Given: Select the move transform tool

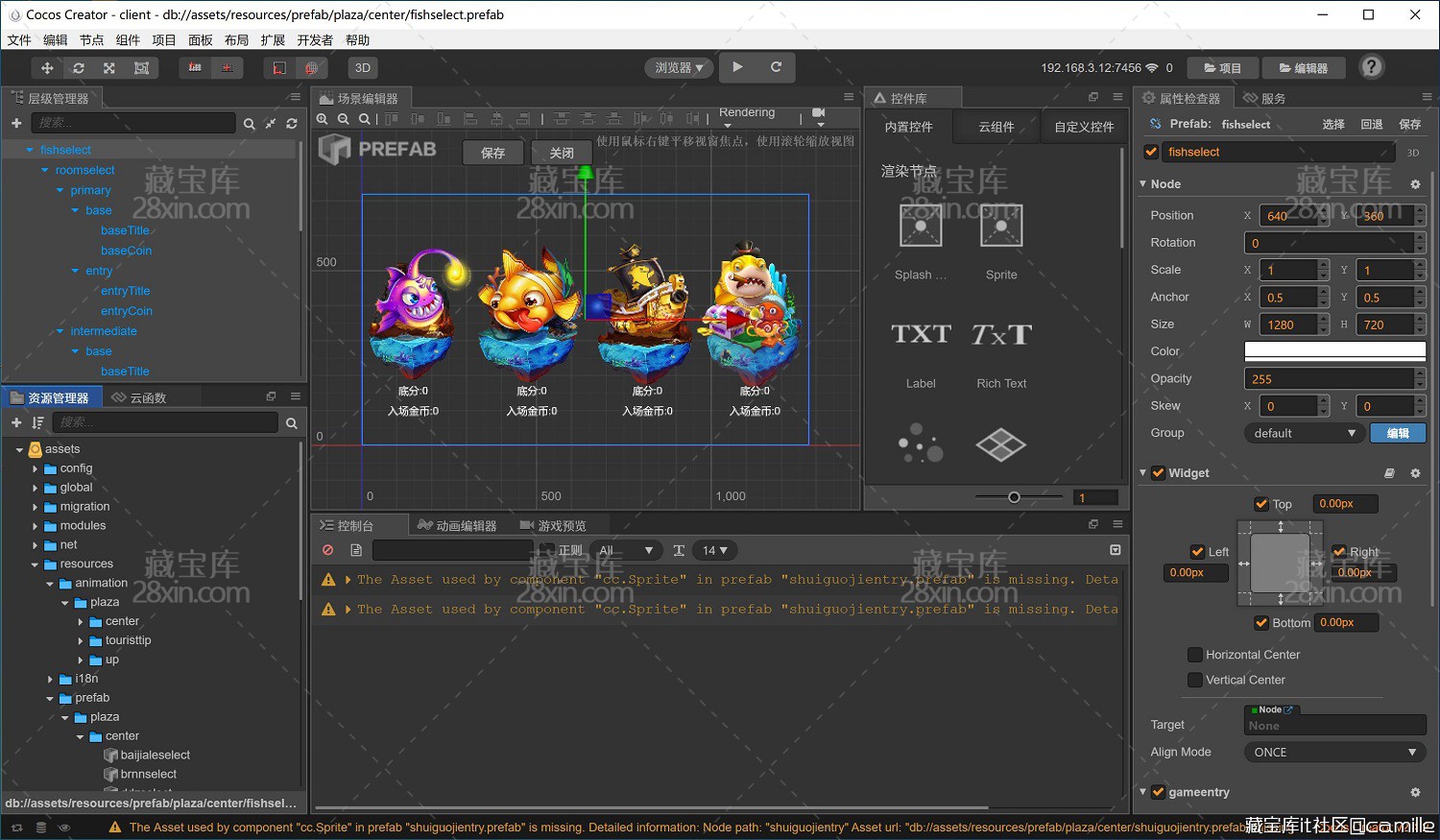Looking at the screenshot, I should 46,68.
